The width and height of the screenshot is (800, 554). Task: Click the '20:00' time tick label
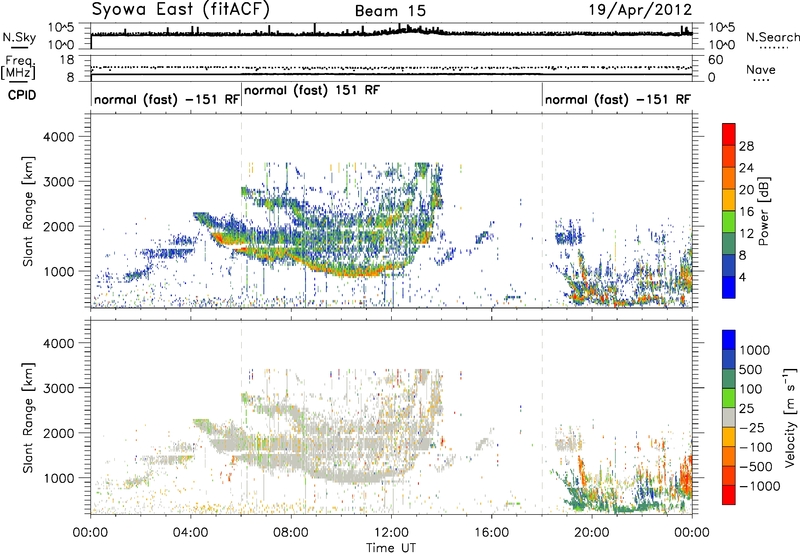click(x=592, y=533)
